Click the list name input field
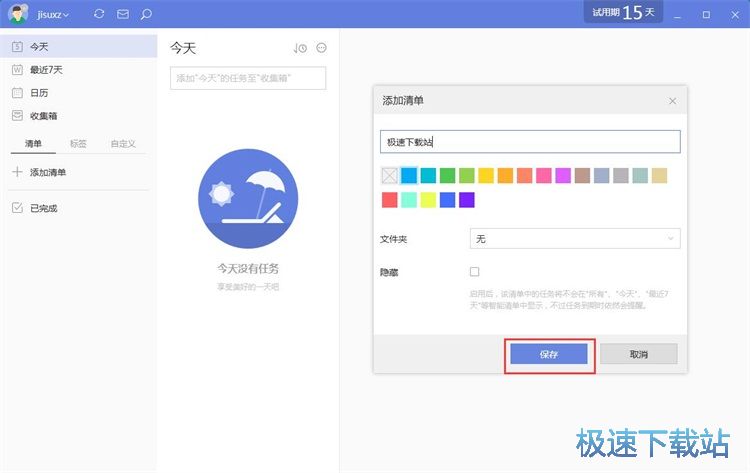The height and width of the screenshot is (473, 750). pyautogui.click(x=530, y=142)
